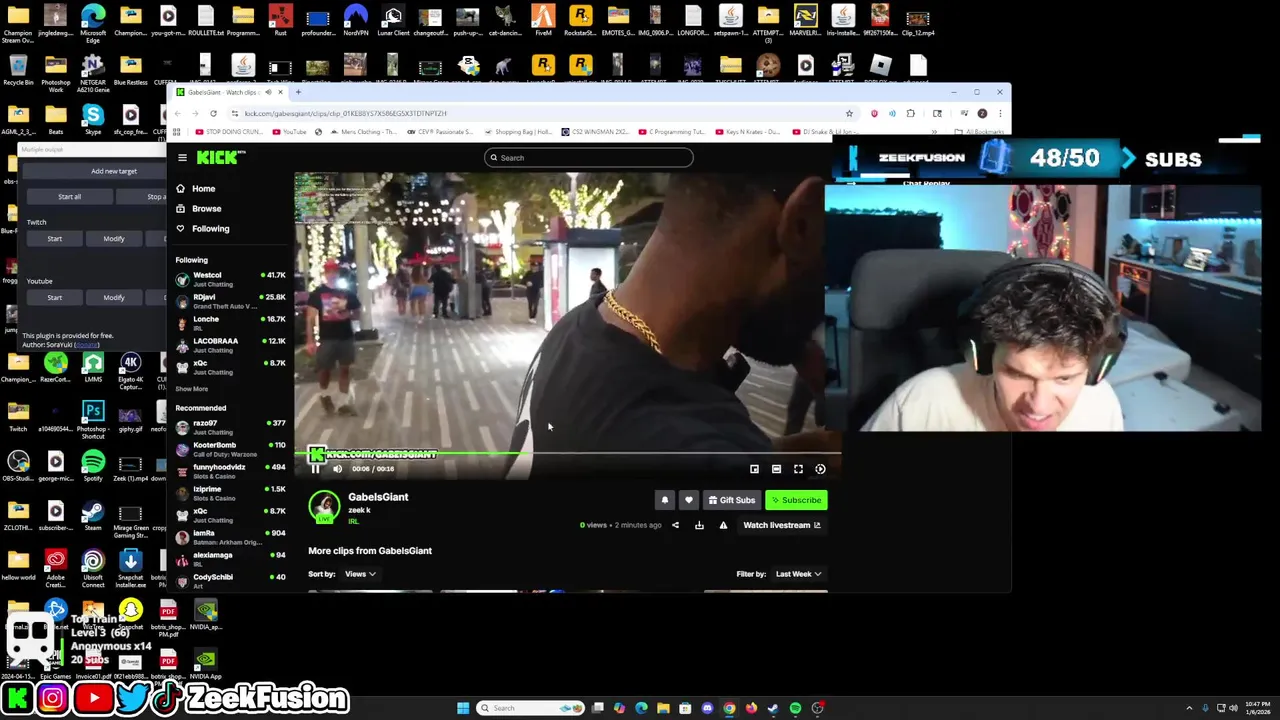
Task: Click the Gift Subs button
Action: [x=731, y=500]
